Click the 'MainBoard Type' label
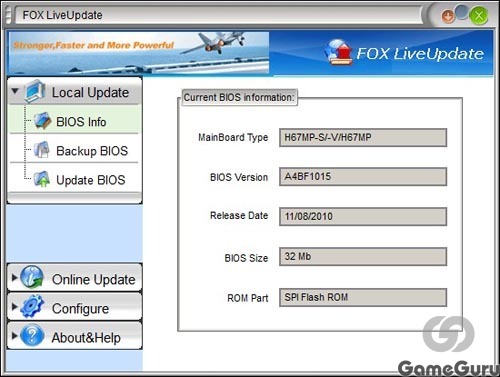Image resolution: width=500 pixels, height=377 pixels. 233,137
